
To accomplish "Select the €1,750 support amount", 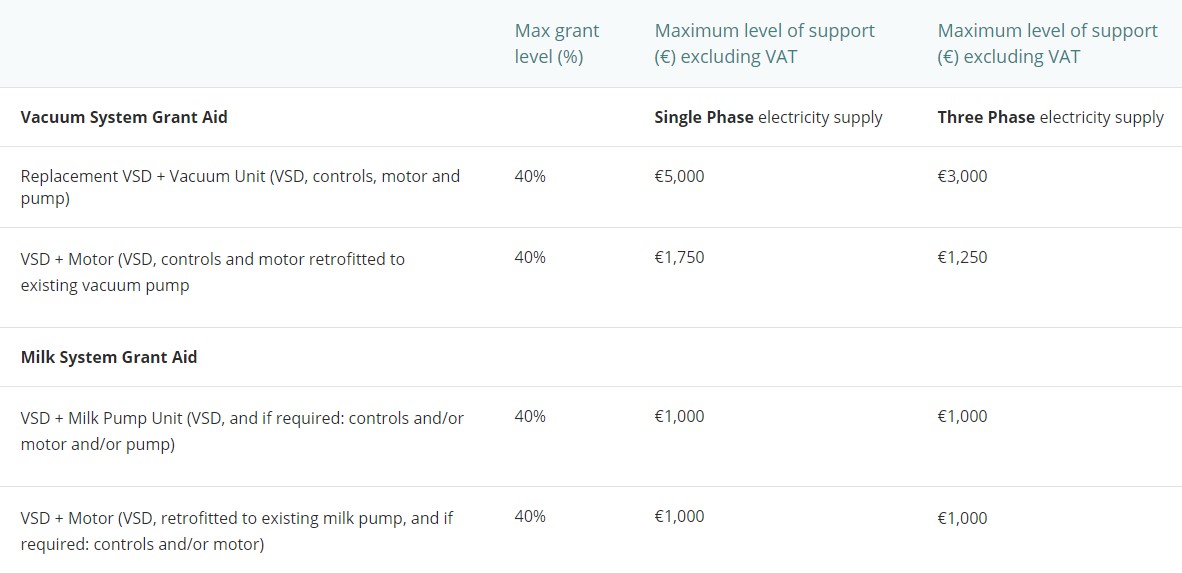I will (x=679, y=257).
